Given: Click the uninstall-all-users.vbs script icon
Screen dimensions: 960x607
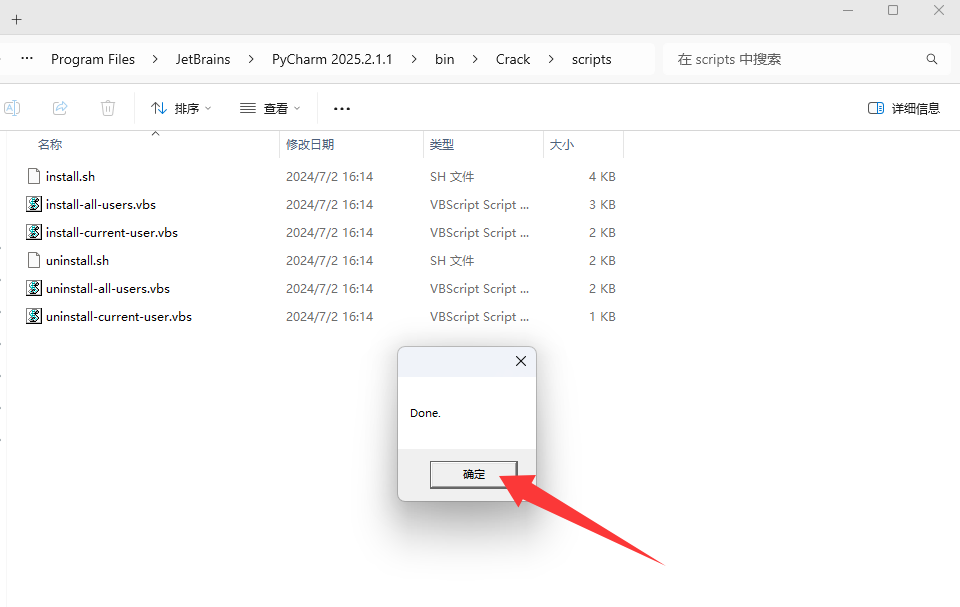Looking at the screenshot, I should click(34, 288).
